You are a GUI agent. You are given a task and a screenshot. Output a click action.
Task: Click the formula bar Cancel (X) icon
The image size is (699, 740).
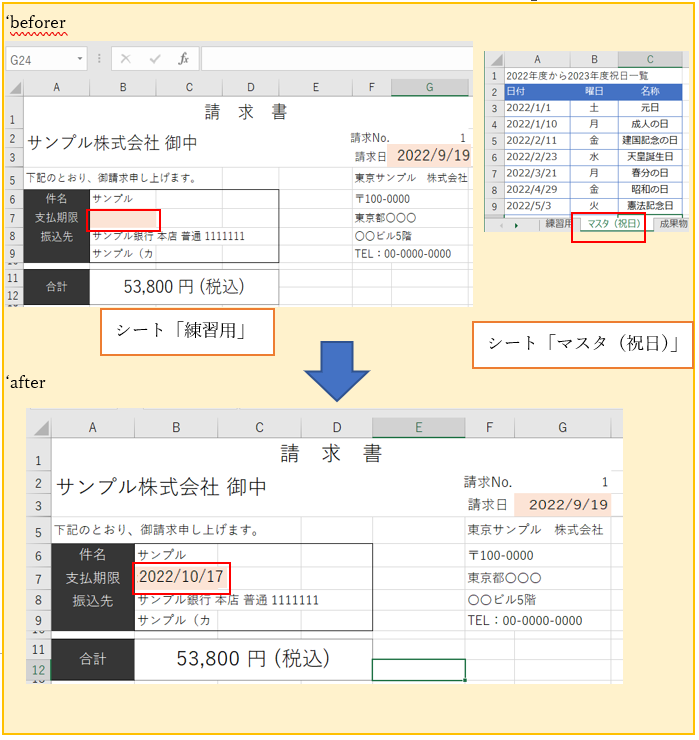click(x=126, y=59)
